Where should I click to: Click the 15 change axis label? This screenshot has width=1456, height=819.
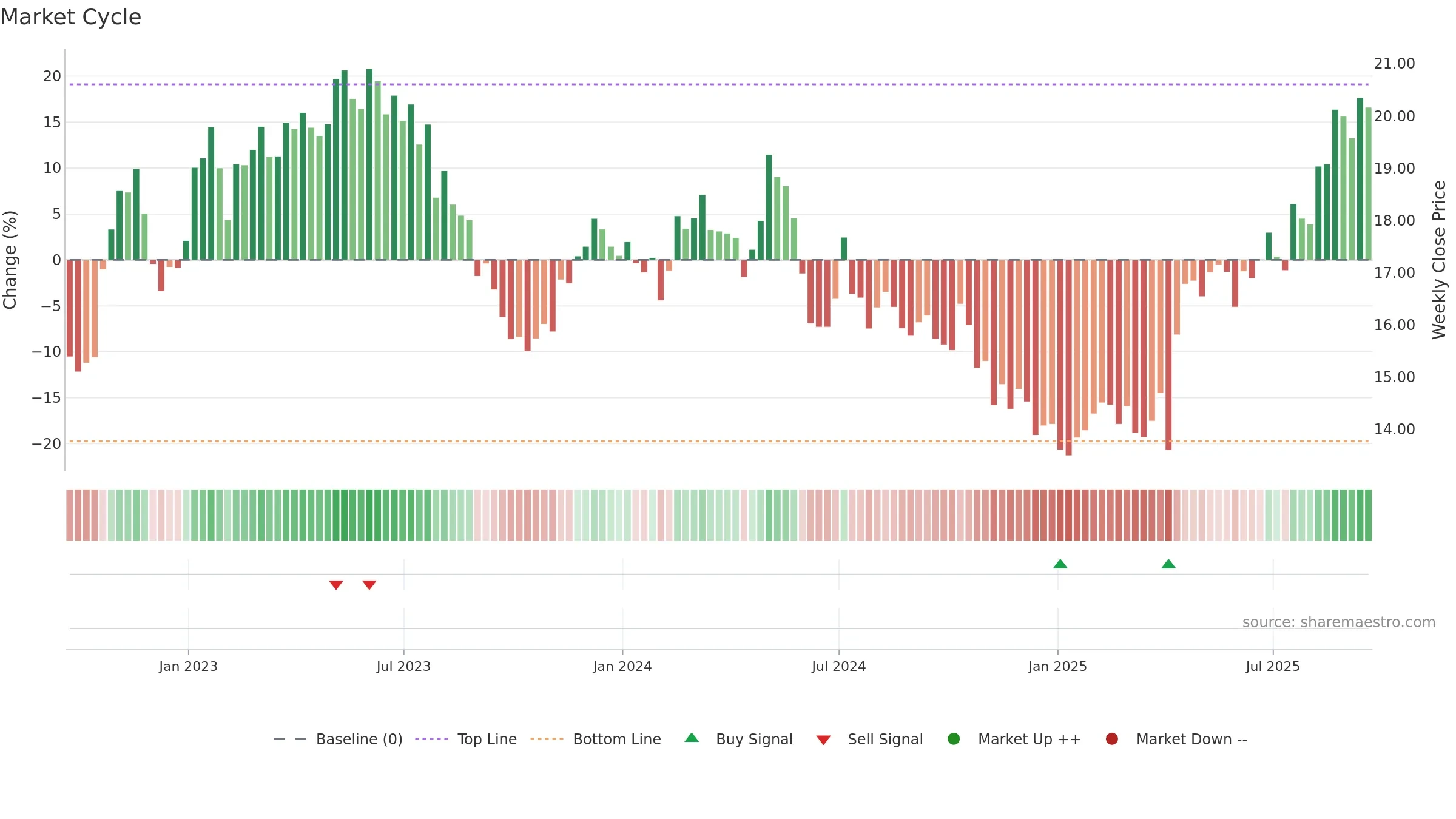point(52,123)
